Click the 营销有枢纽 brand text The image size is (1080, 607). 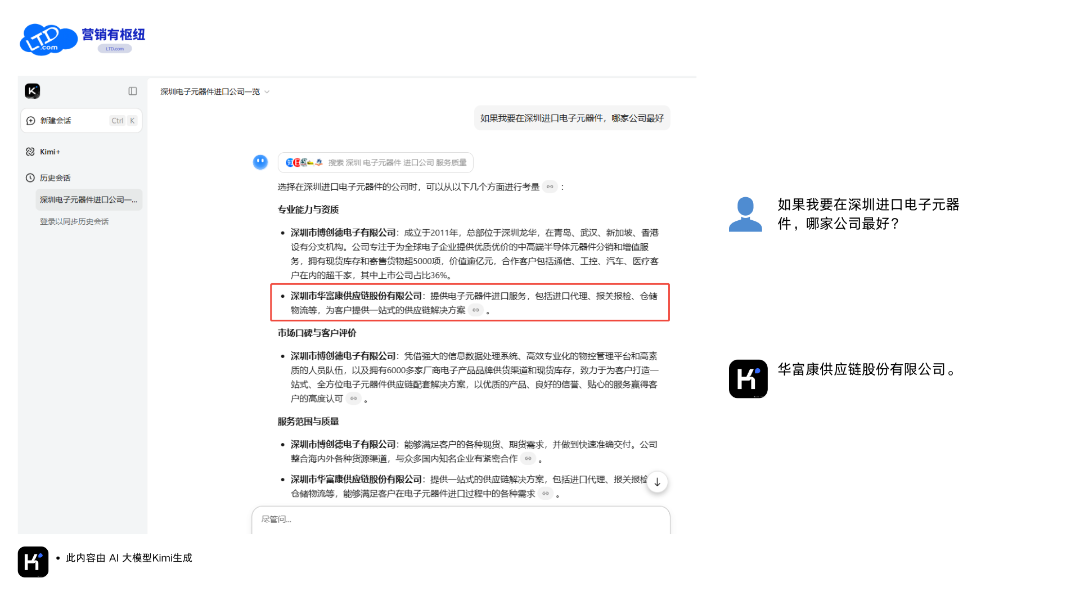click(x=114, y=34)
